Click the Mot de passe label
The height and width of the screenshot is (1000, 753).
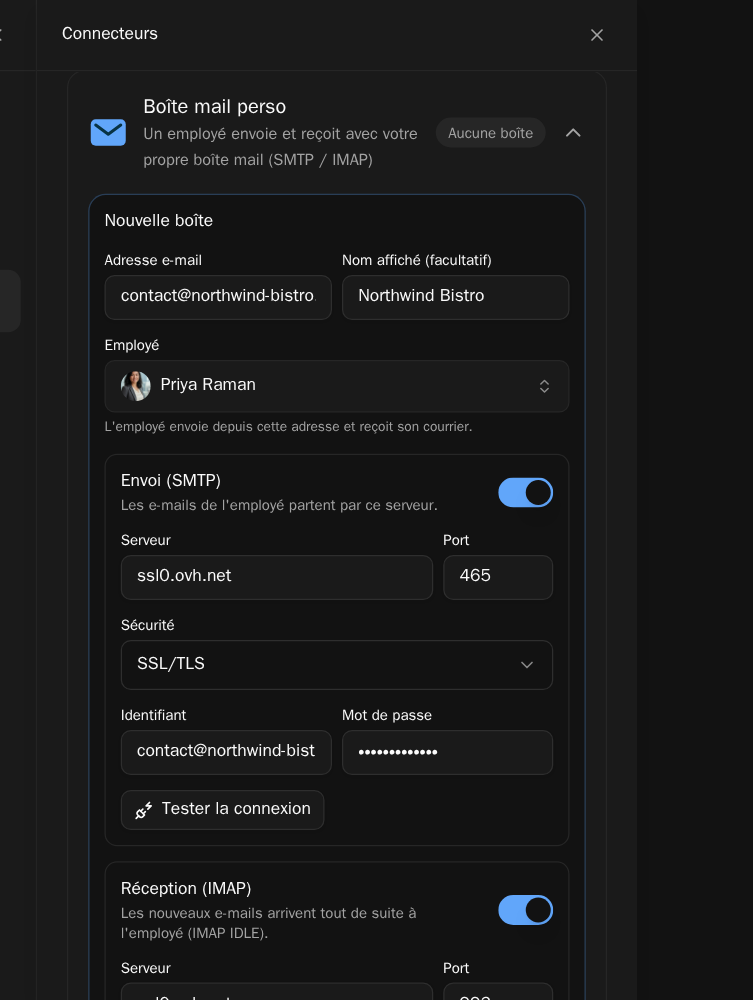[387, 715]
